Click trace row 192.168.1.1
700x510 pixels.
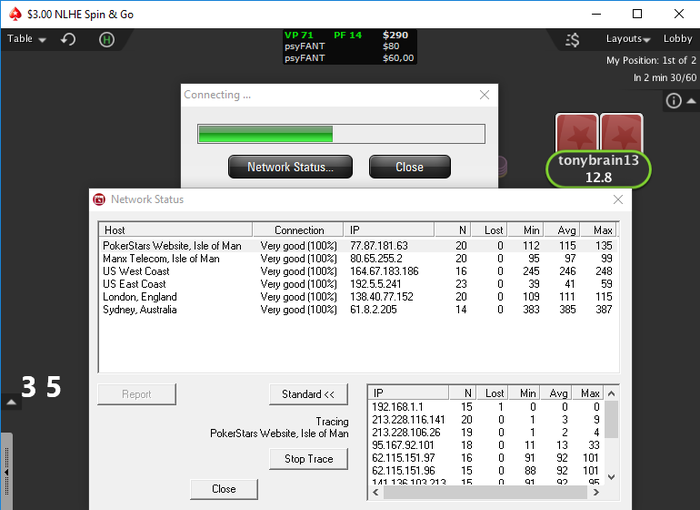(x=486, y=407)
